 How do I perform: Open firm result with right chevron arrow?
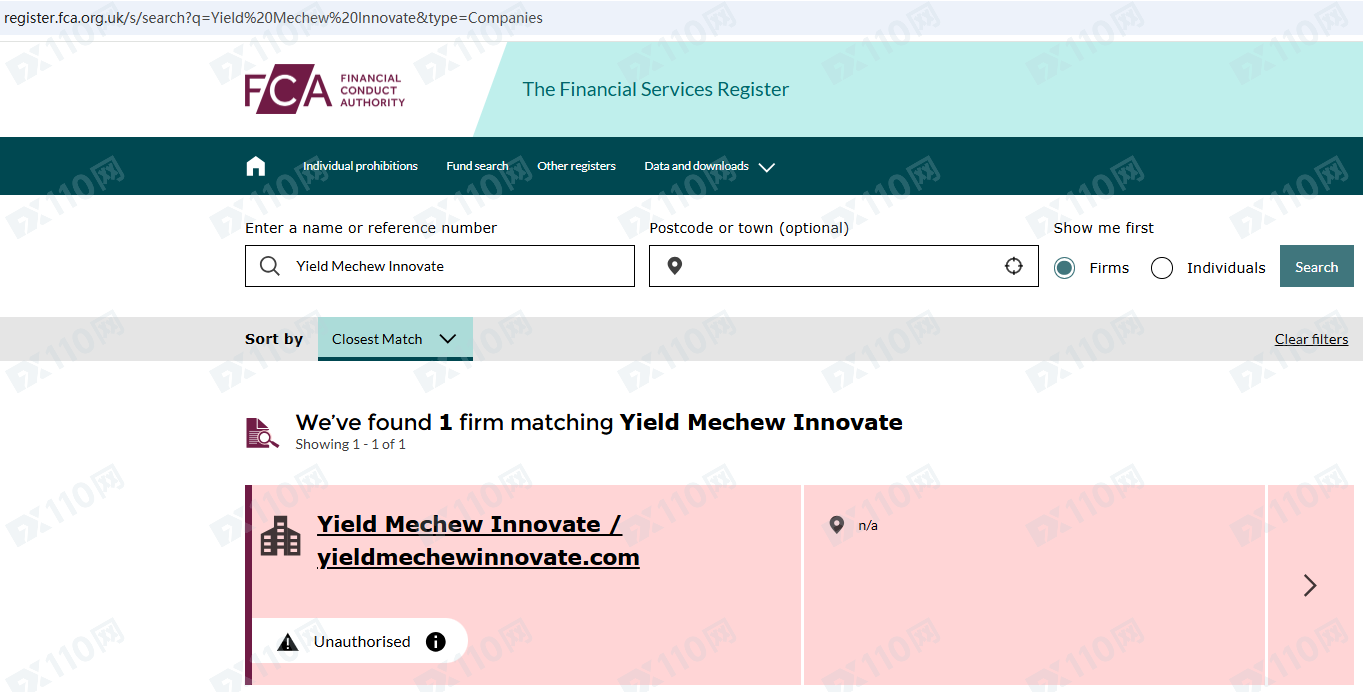1310,585
